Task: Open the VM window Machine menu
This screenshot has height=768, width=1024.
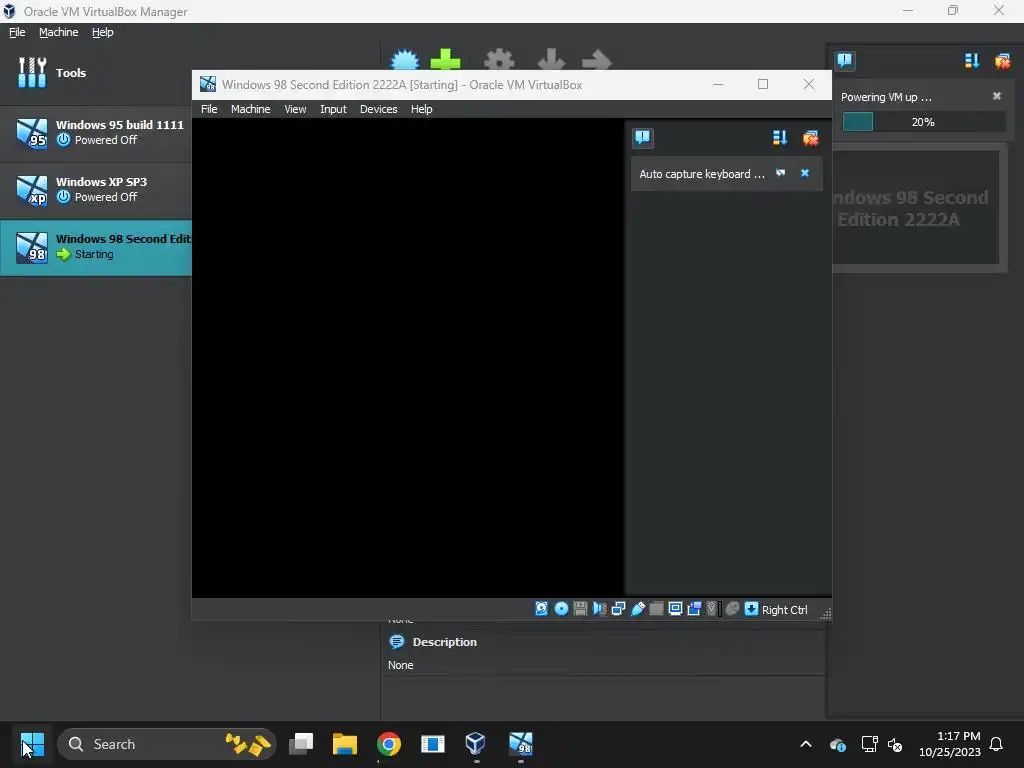Action: pyautogui.click(x=250, y=109)
